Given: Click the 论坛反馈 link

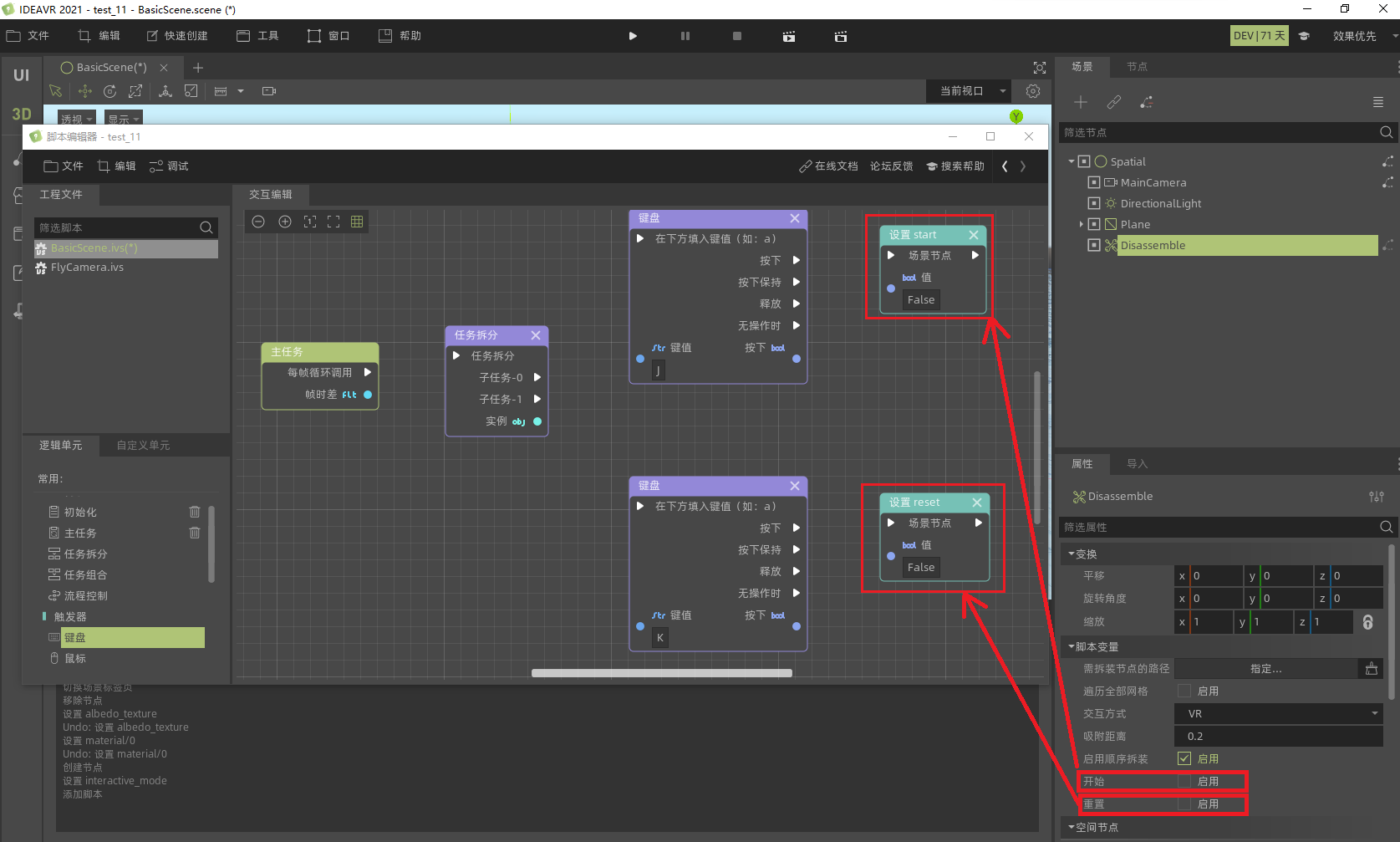Looking at the screenshot, I should tap(891, 166).
